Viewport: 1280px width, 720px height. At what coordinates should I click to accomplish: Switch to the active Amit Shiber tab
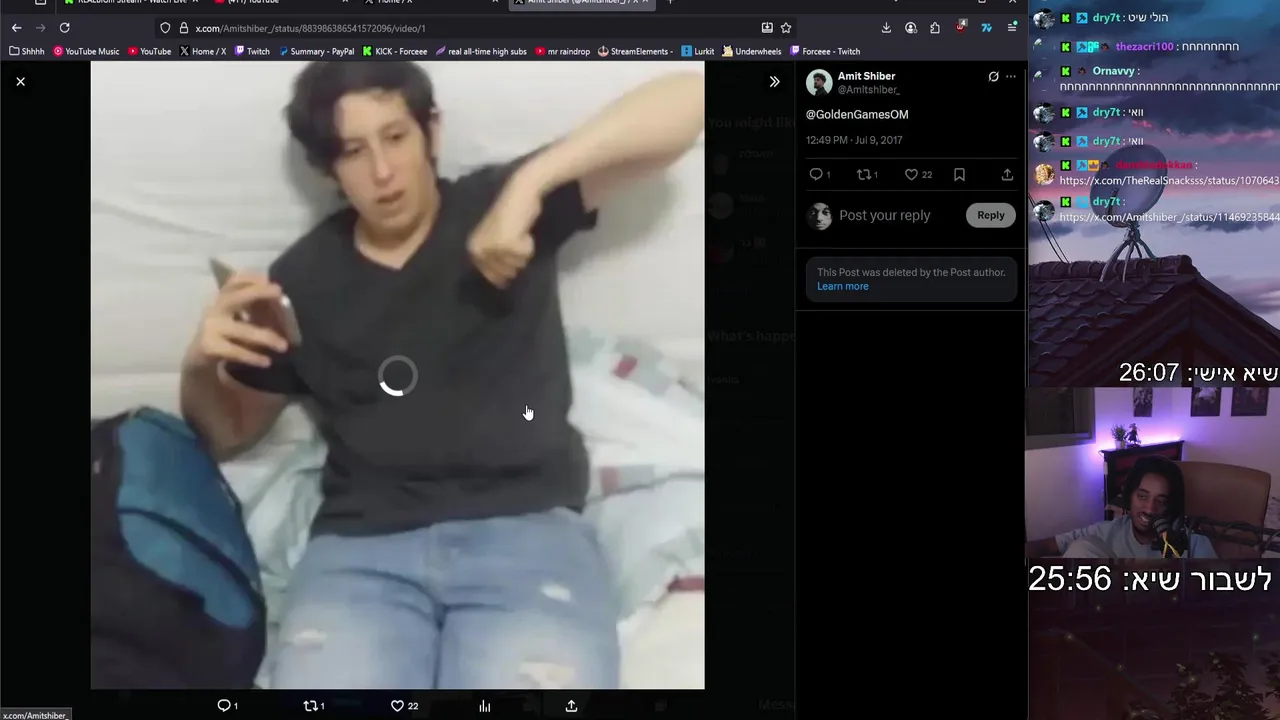click(580, 3)
